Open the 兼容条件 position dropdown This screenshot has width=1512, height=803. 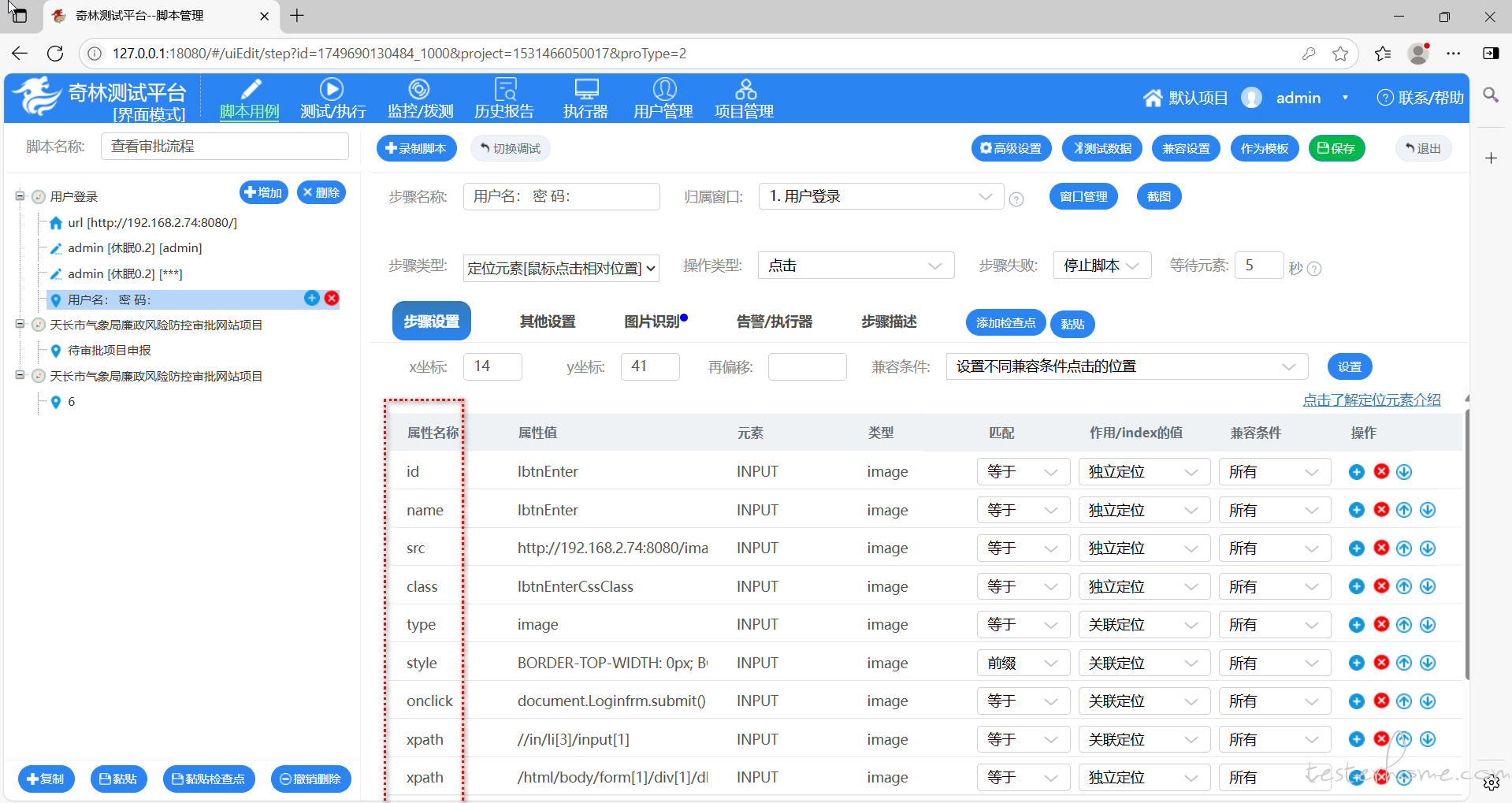1127,366
